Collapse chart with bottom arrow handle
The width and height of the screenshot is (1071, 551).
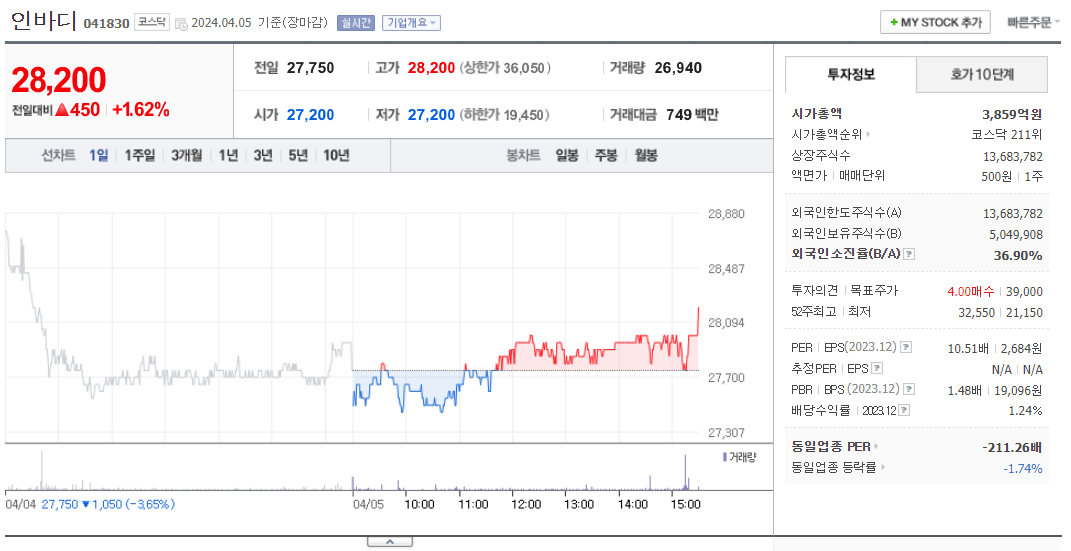click(x=389, y=542)
